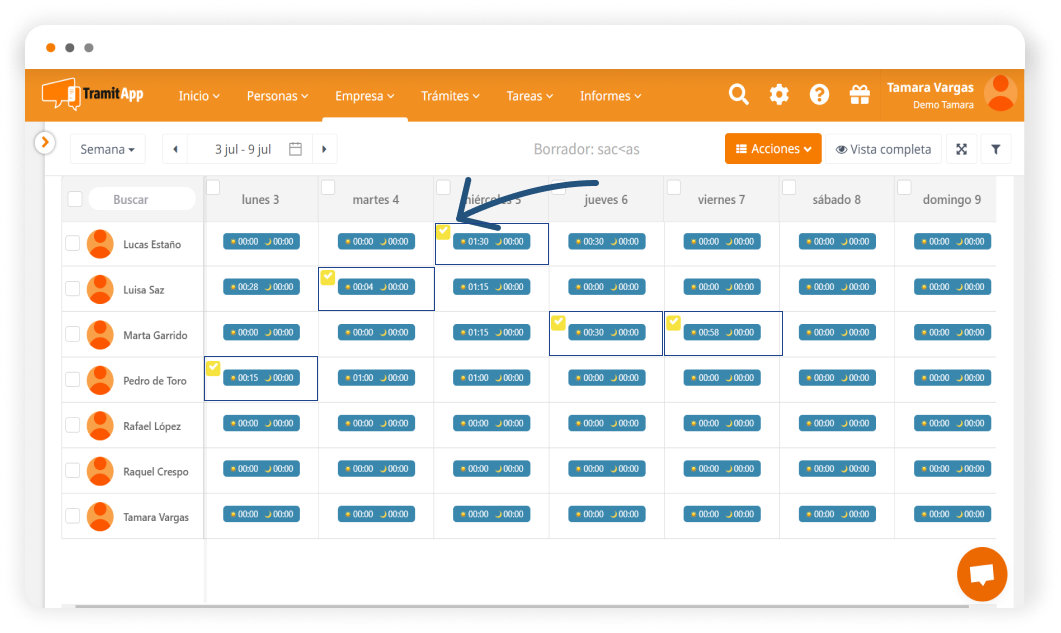Click the Buscar search field

pyautogui.click(x=142, y=199)
